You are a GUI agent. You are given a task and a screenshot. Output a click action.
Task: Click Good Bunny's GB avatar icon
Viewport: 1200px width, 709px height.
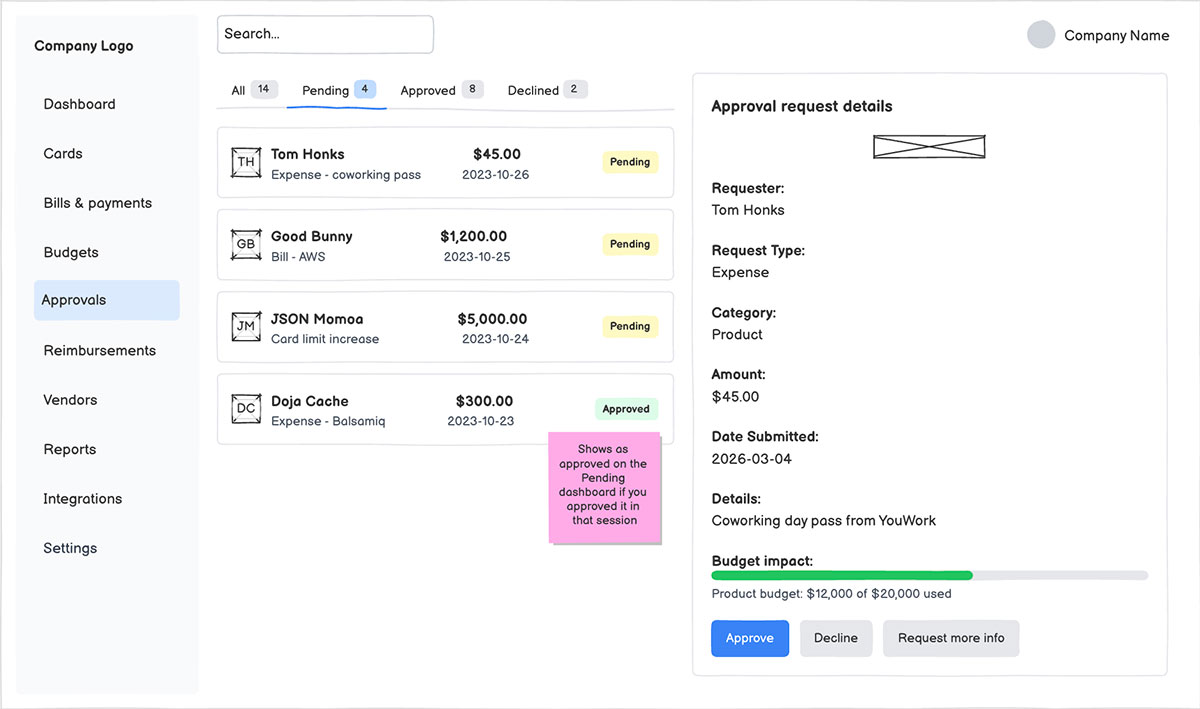[246, 244]
